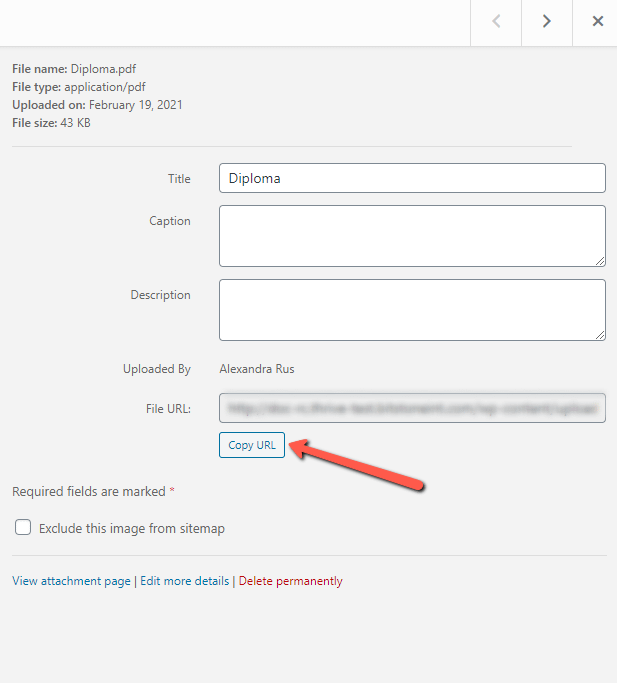Grab the Caption box resize handle

pyautogui.click(x=600, y=261)
